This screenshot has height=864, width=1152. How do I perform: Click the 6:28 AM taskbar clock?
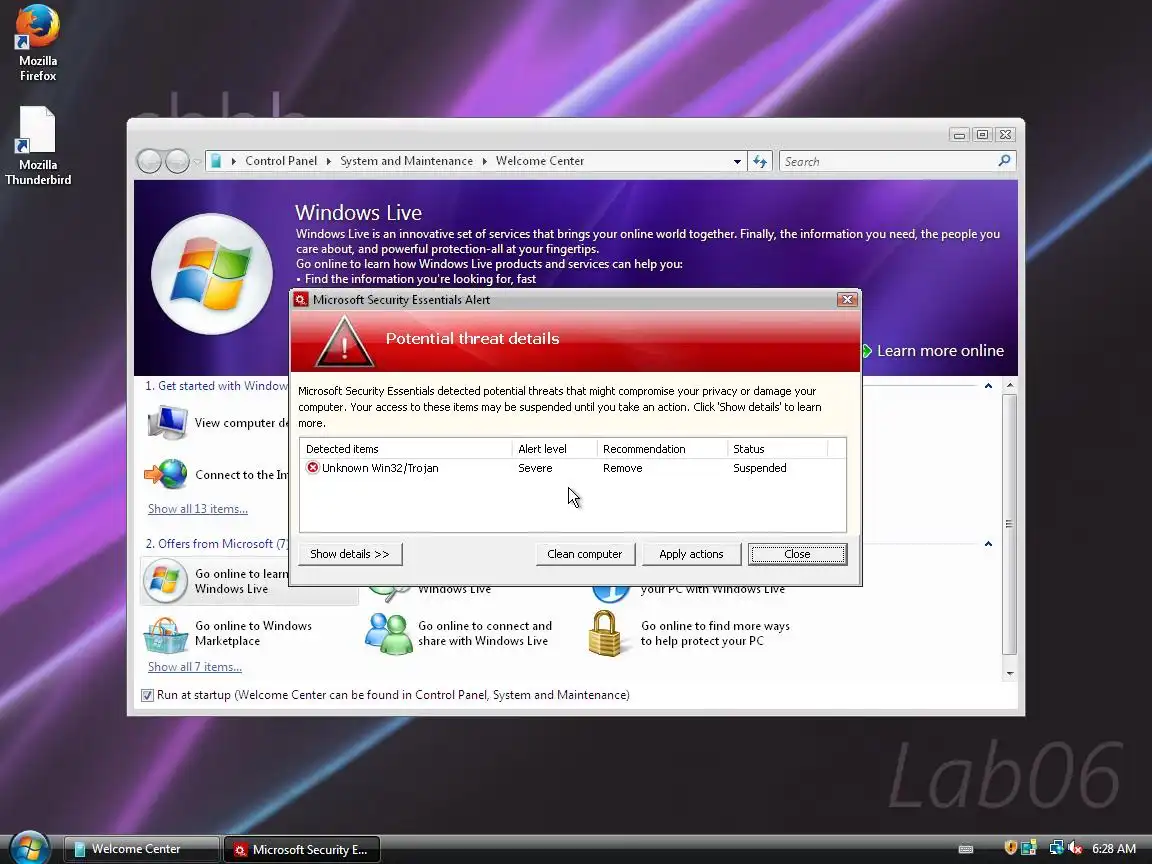point(1114,849)
